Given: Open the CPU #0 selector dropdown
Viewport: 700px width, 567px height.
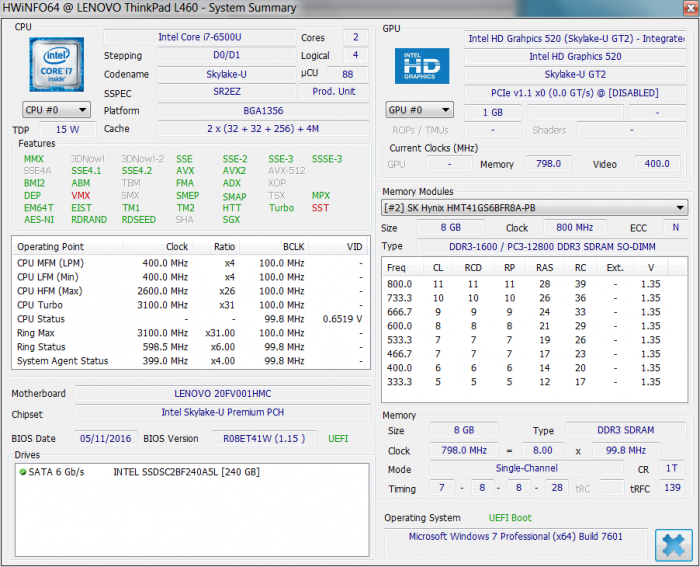Looking at the screenshot, I should pyautogui.click(x=56, y=110).
